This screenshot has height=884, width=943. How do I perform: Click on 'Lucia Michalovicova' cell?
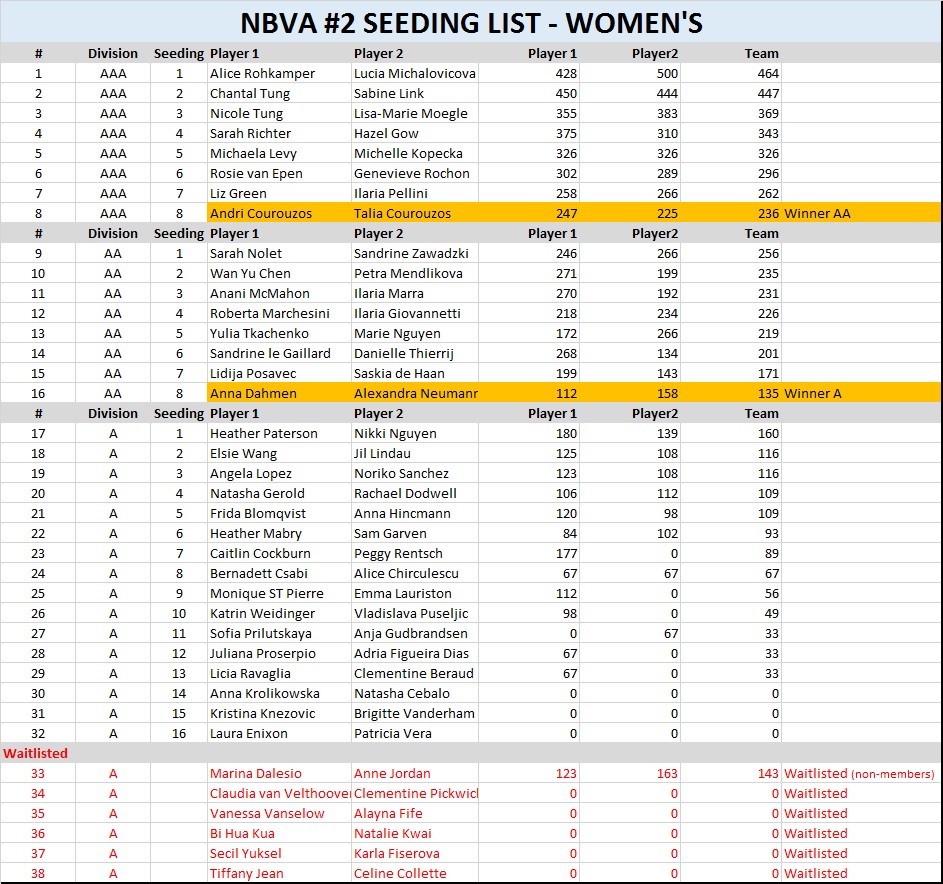pos(415,73)
